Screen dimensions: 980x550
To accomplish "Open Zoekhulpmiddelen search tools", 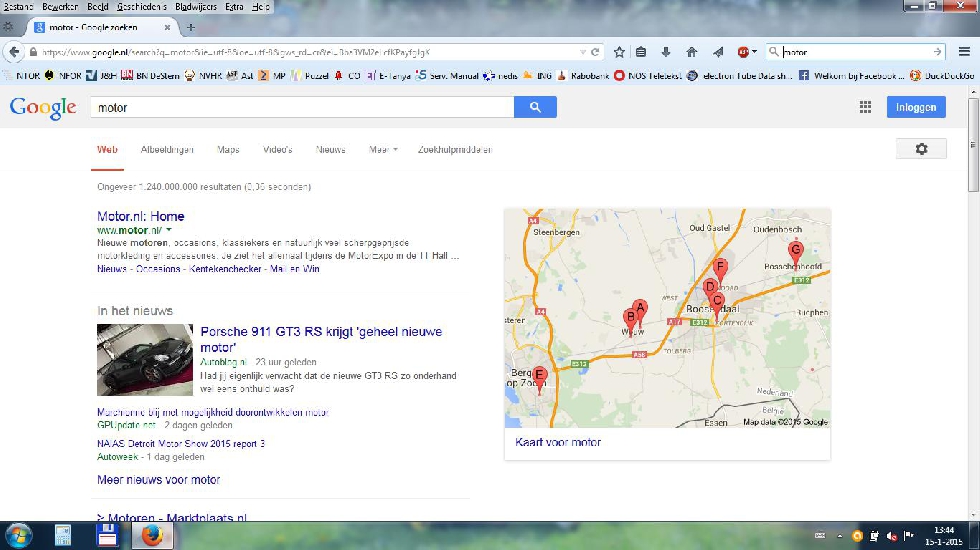I will click(455, 149).
